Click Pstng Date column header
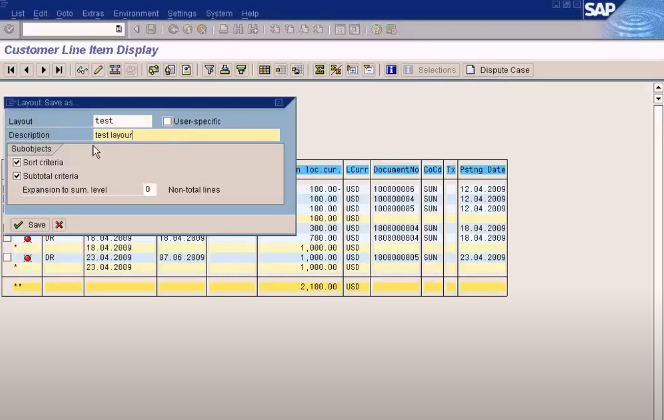The width and height of the screenshot is (664, 420). click(483, 170)
